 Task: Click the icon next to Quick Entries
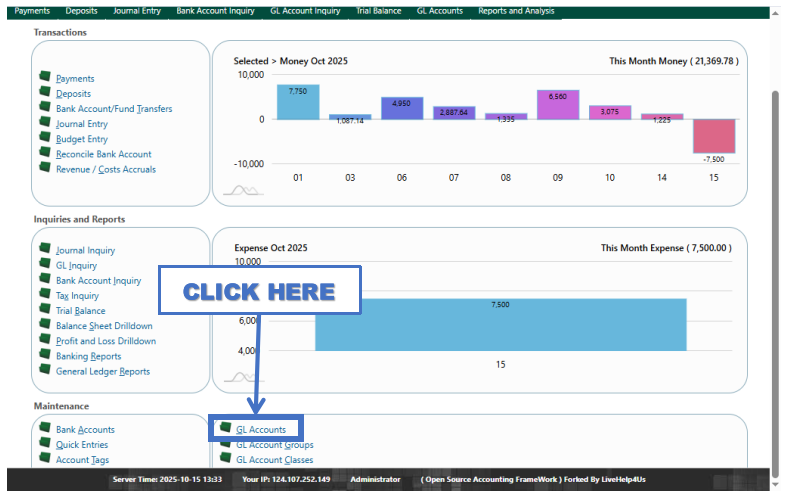click(44, 443)
